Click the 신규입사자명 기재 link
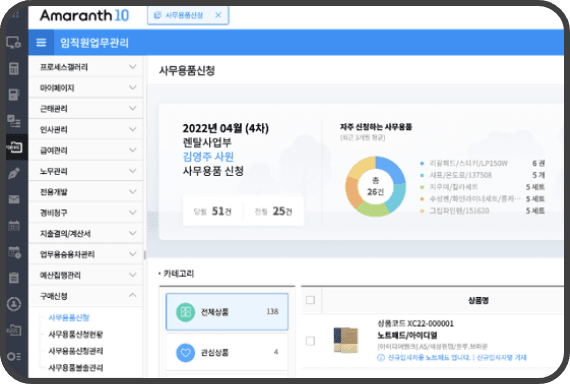Screen dimensions: 570x384 tap(502, 357)
